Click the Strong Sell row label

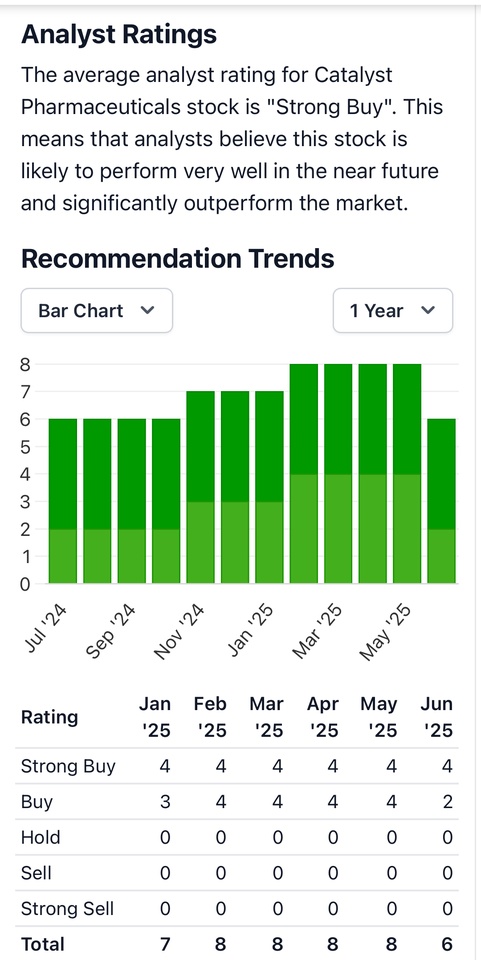click(67, 909)
